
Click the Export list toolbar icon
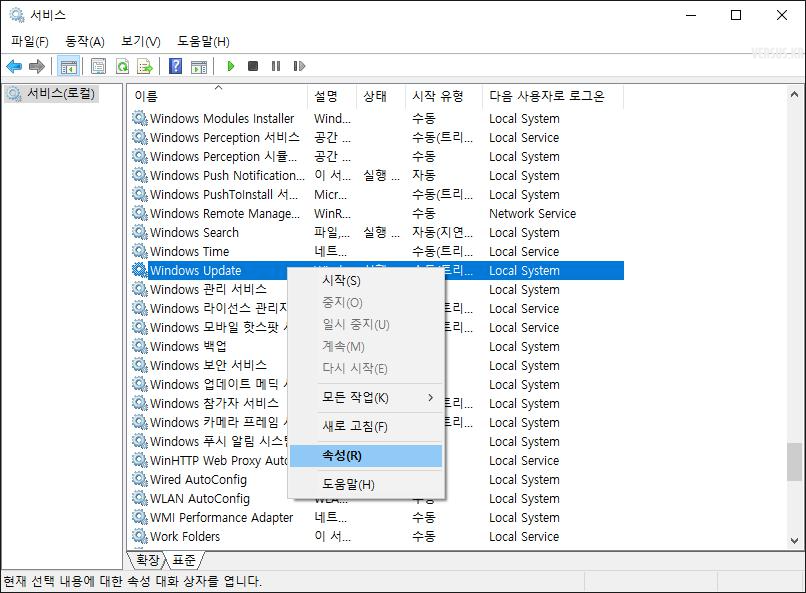145,66
